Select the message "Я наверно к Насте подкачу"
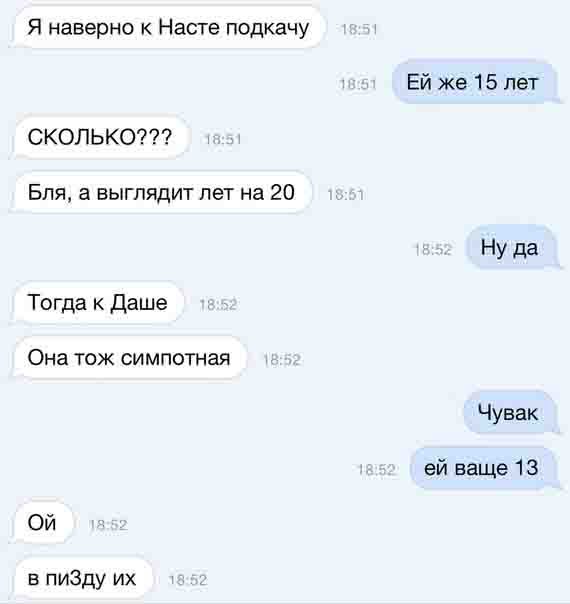 point(168,28)
